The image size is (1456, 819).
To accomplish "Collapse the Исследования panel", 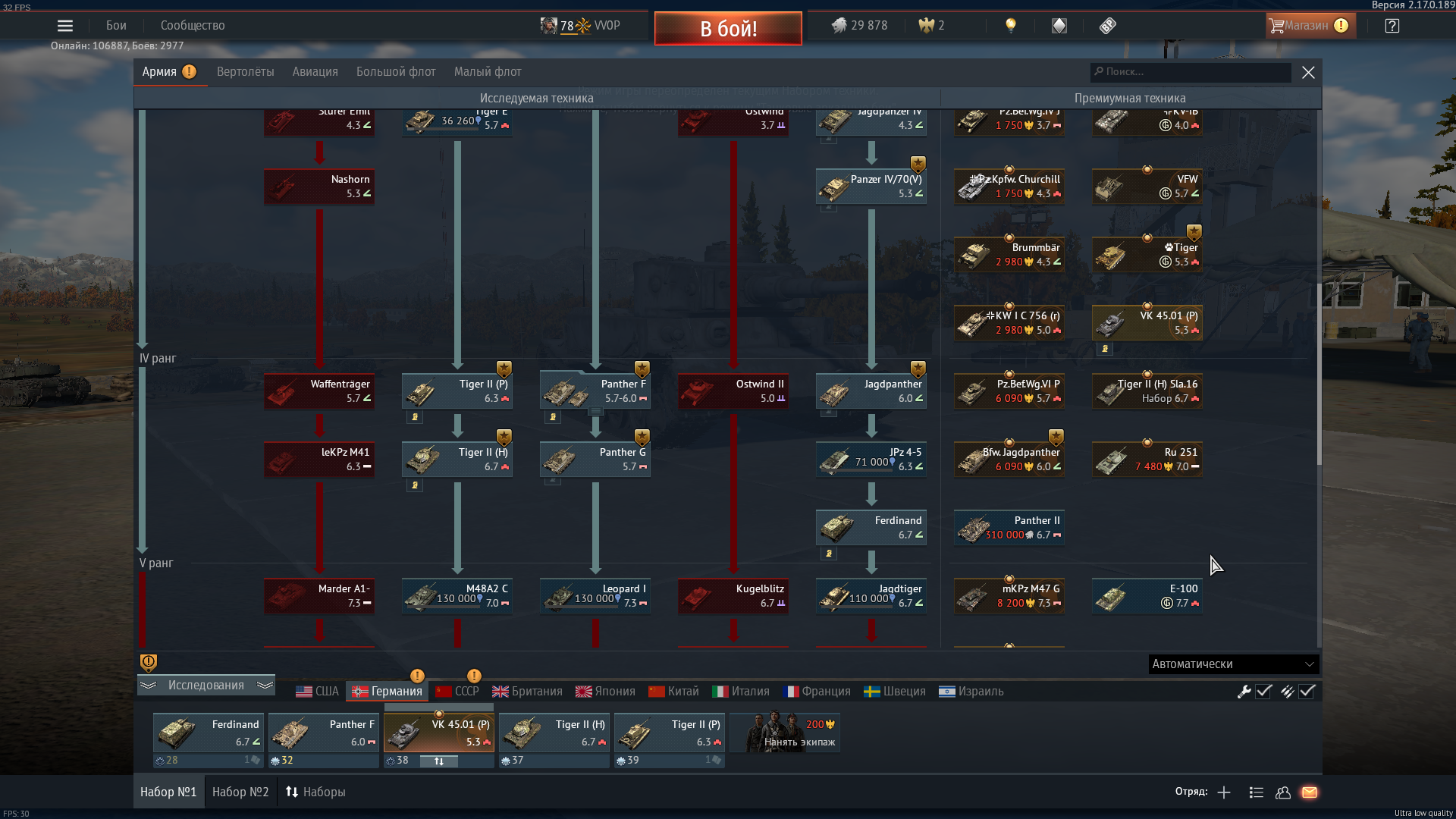I will [x=206, y=686].
